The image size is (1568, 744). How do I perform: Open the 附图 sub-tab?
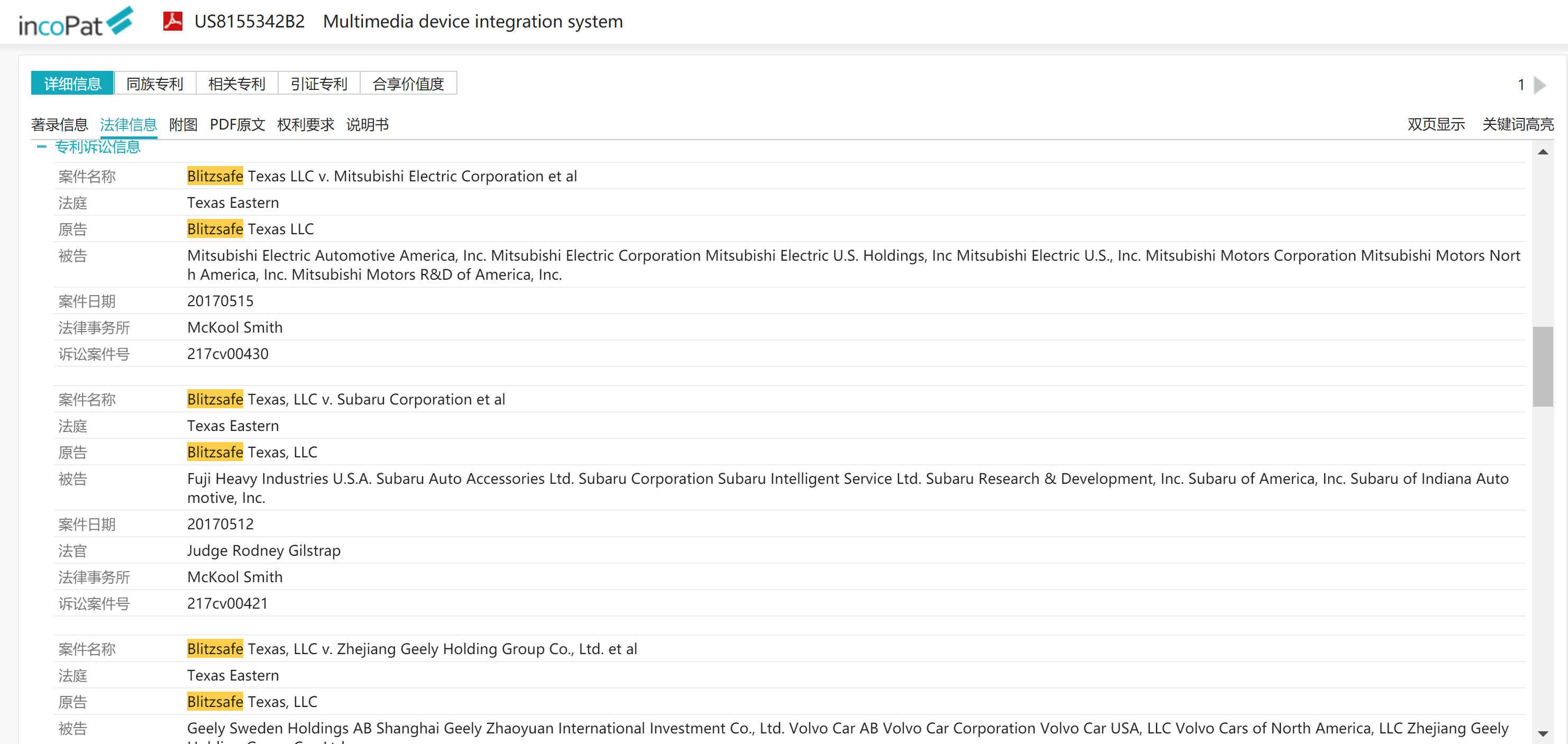183,125
